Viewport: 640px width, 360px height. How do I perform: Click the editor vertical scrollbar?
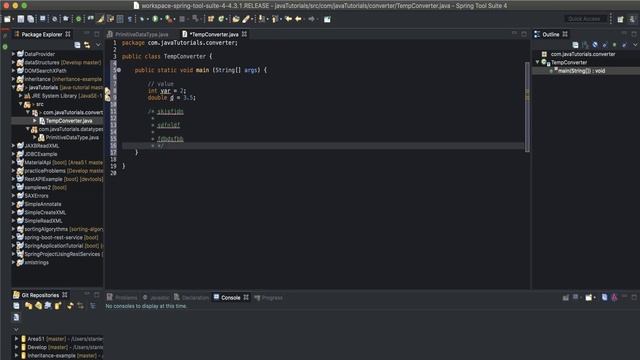pos(527,107)
